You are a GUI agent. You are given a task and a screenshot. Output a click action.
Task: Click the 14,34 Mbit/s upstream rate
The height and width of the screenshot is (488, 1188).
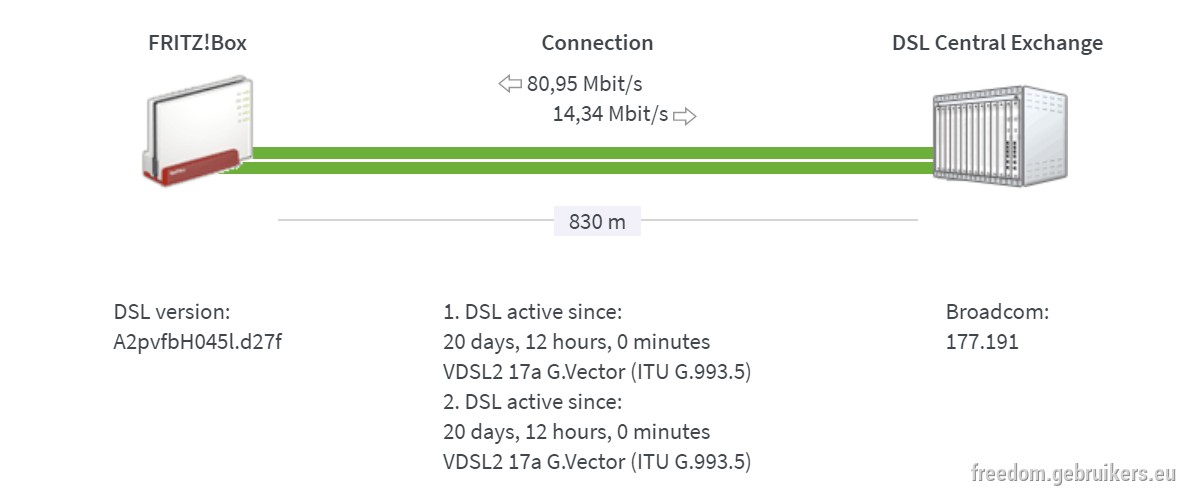[x=611, y=114]
